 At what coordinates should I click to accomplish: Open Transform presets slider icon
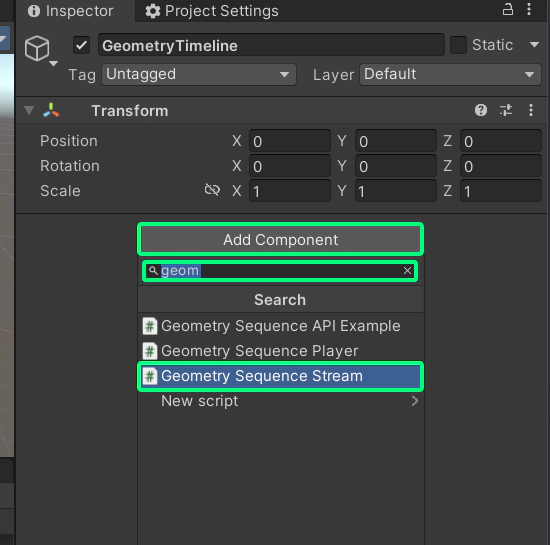coord(505,110)
